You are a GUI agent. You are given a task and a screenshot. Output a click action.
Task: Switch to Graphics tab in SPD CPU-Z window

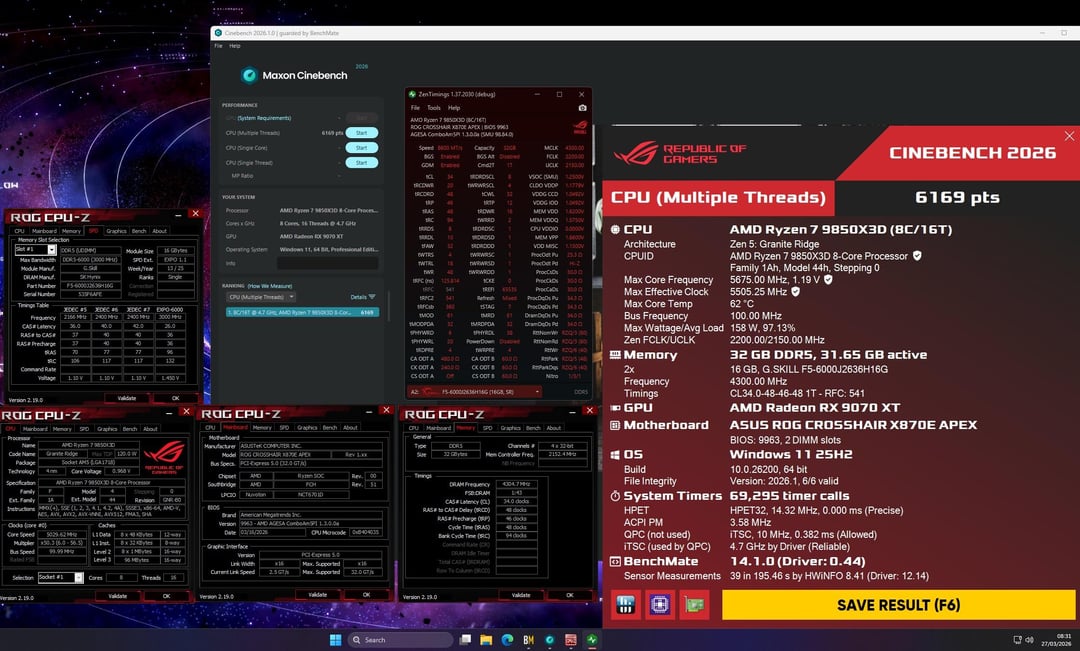pos(116,231)
